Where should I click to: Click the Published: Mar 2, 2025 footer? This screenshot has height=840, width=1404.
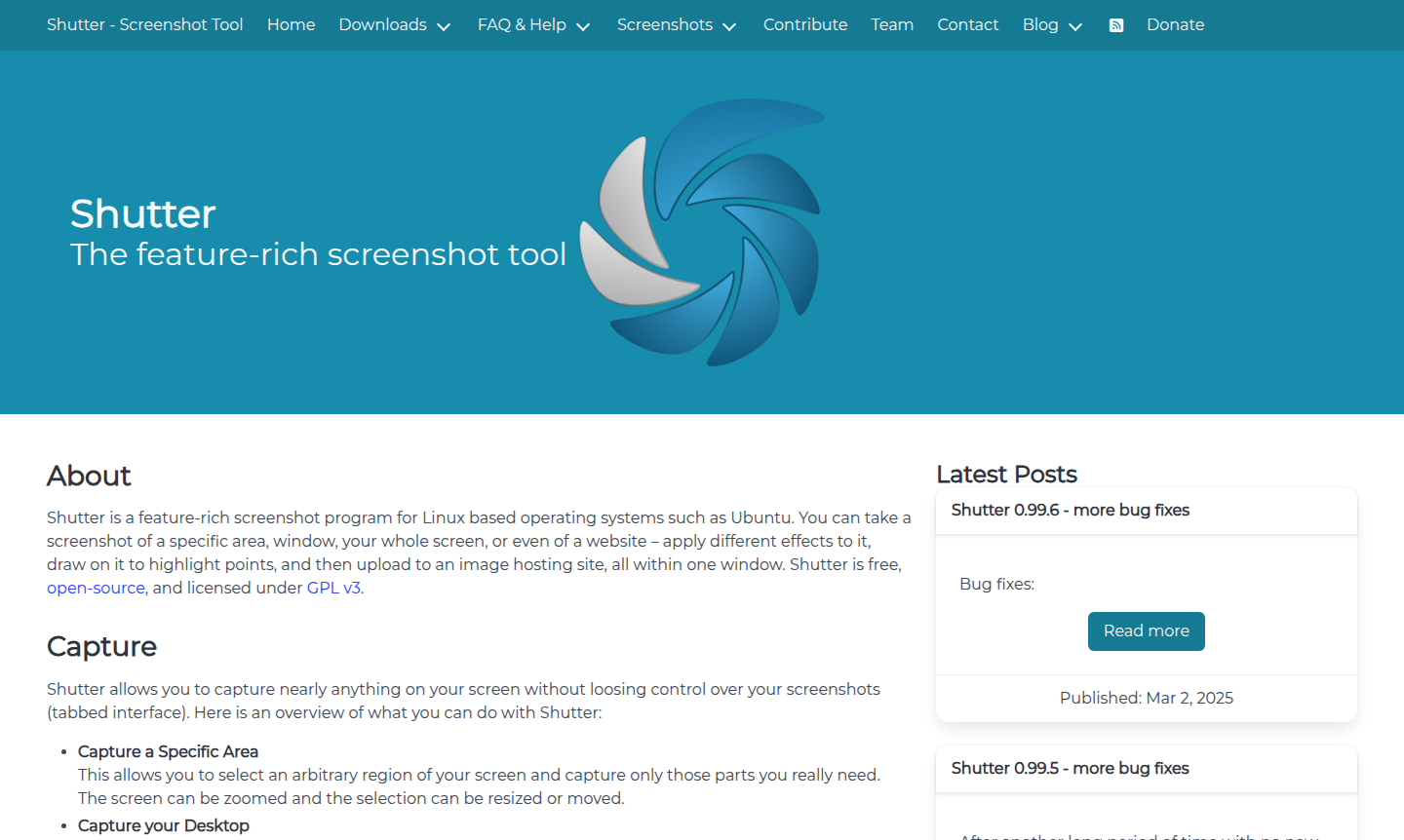coord(1146,698)
